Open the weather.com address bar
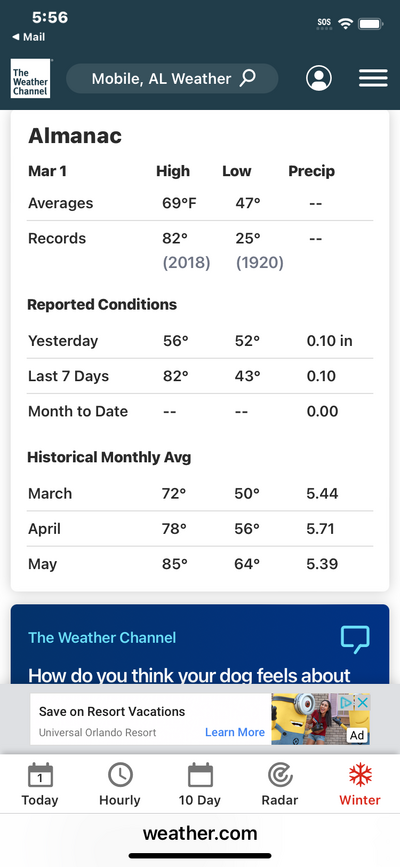 pyautogui.click(x=200, y=833)
